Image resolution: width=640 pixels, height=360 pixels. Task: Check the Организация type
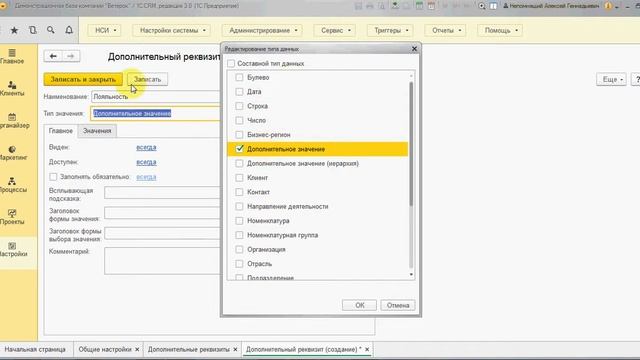(239, 249)
